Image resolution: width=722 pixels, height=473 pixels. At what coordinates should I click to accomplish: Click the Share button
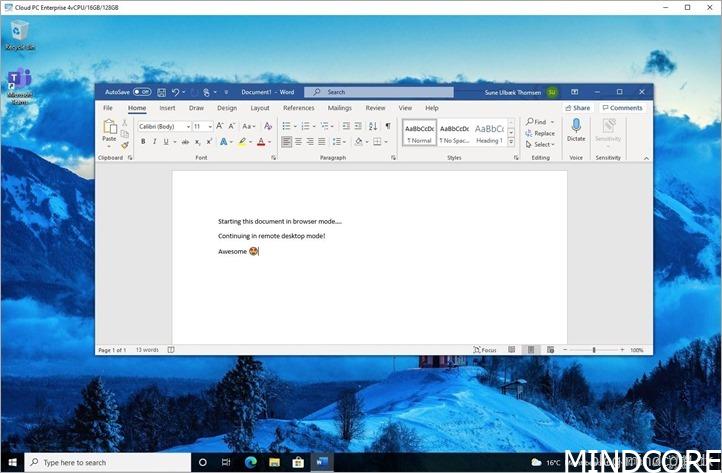pos(577,108)
